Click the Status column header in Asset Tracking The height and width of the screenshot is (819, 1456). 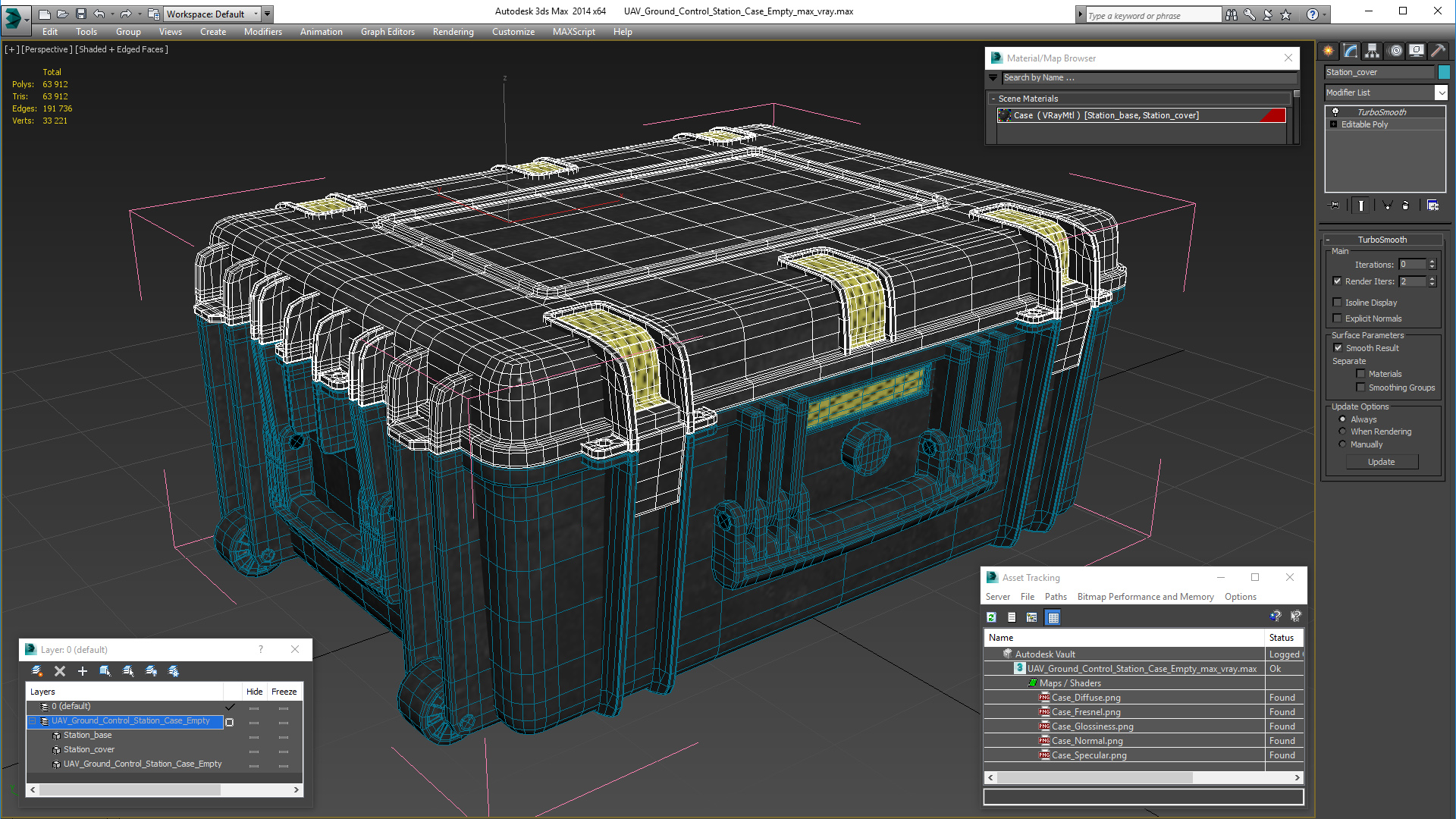[1283, 638]
